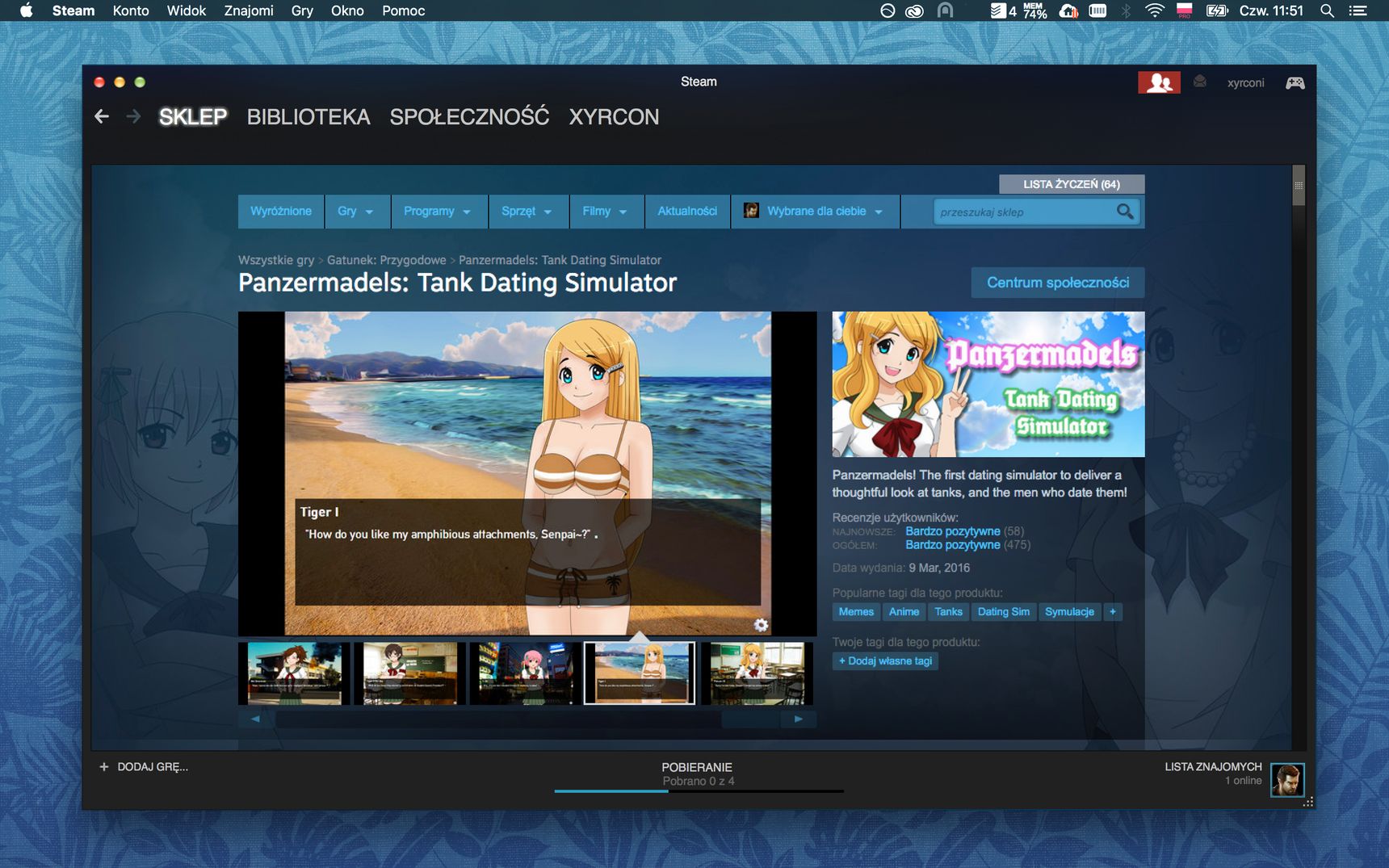The width and height of the screenshot is (1389, 868).
Task: Open the Tanks tag
Action: point(948,612)
